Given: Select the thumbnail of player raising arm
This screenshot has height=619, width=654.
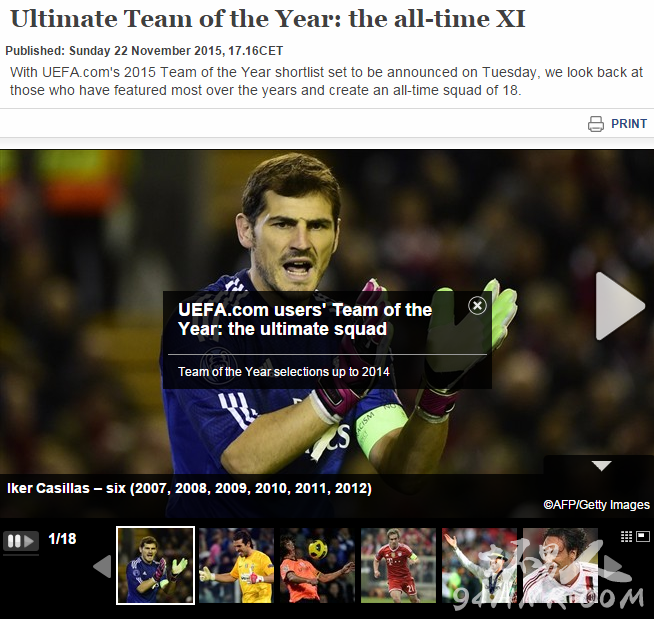Looking at the screenshot, I should click(479, 565).
